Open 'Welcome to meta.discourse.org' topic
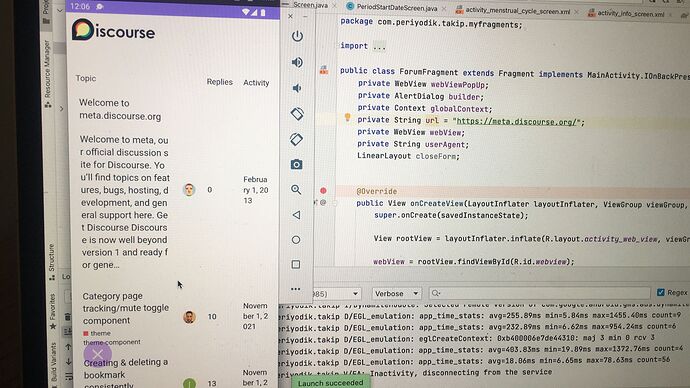The image size is (690, 388). [120, 110]
